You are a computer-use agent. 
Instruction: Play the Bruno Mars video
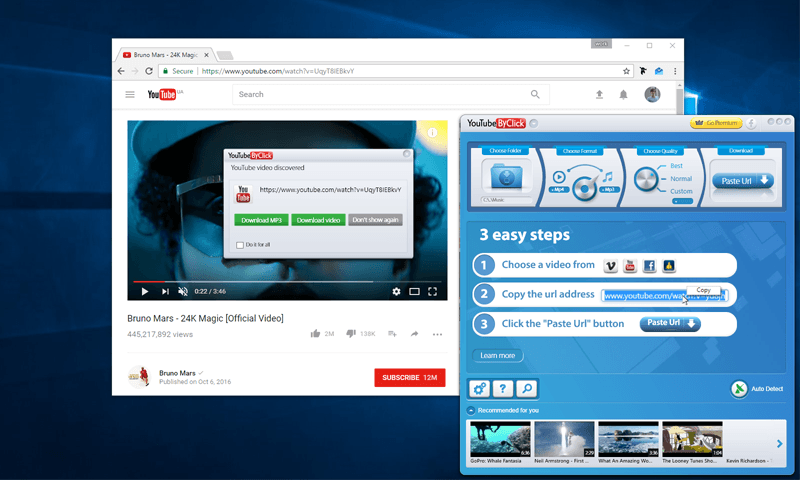point(145,291)
